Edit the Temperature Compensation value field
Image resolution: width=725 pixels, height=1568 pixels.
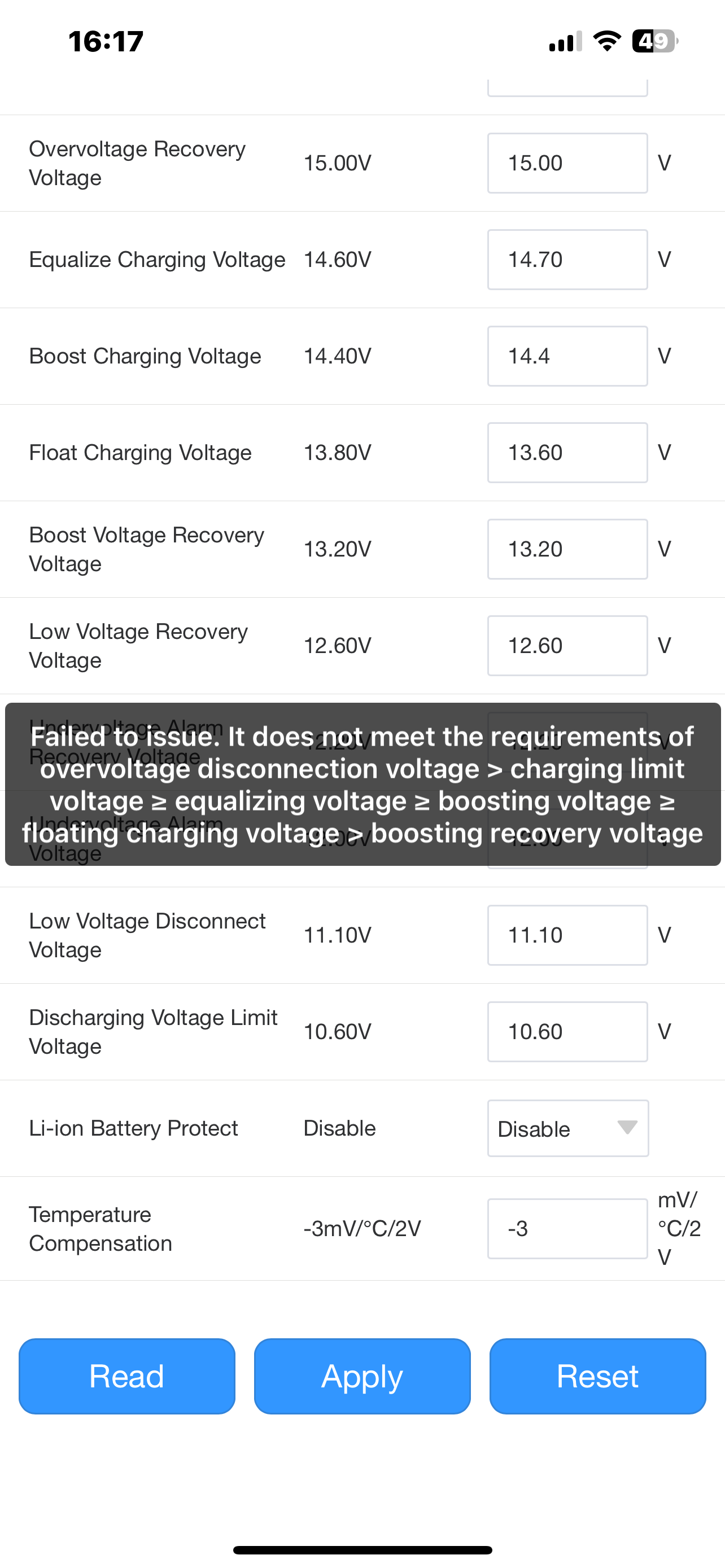567,1228
